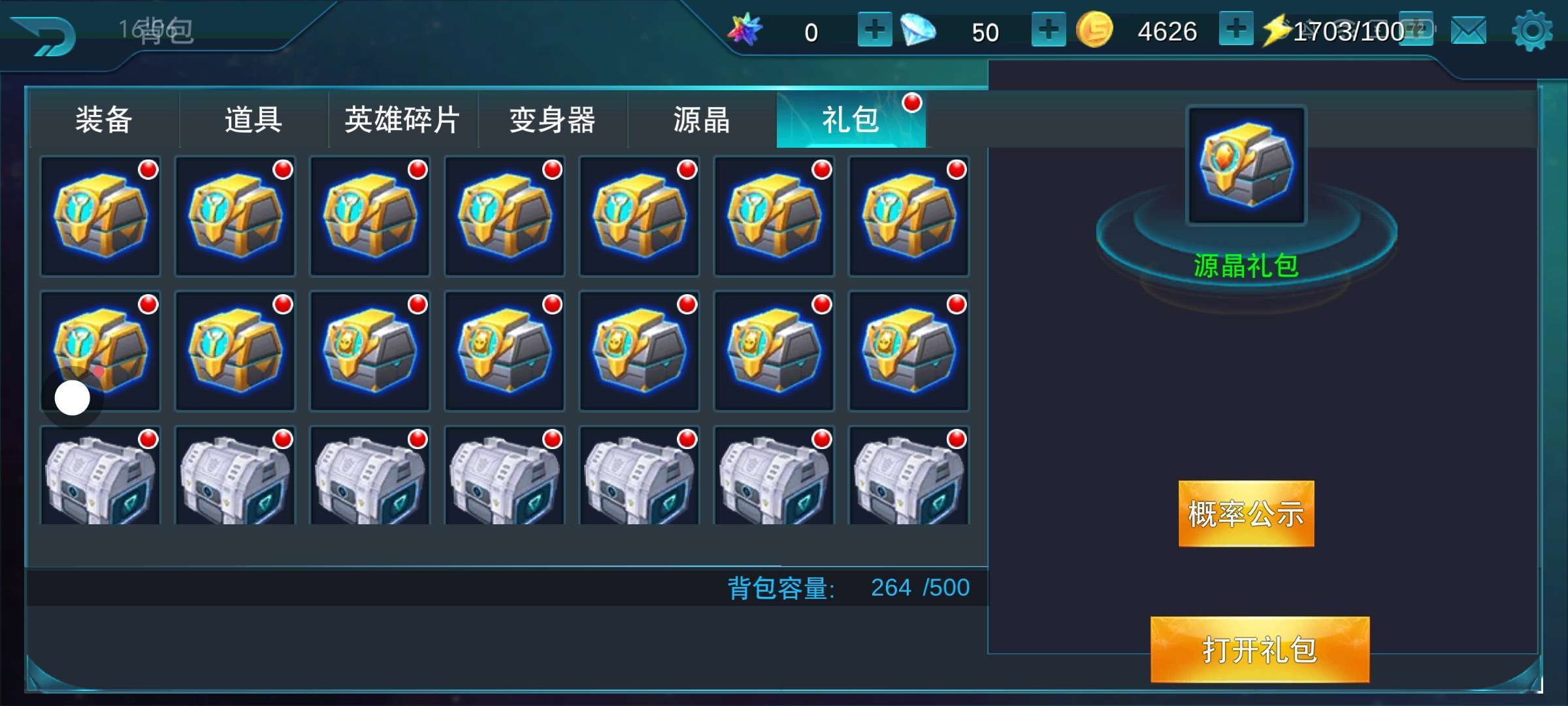Select the last gold chest in top row
The height and width of the screenshot is (706, 1568).
point(908,216)
